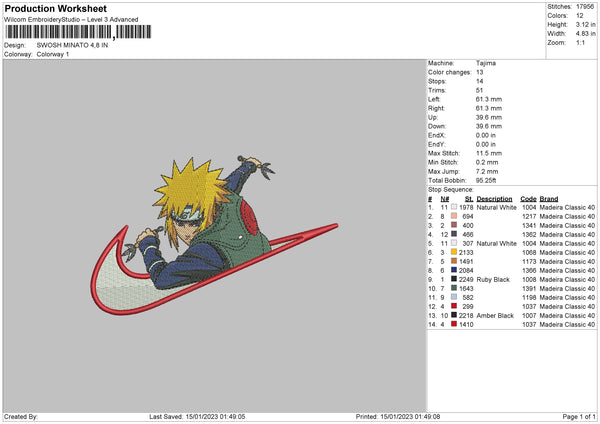This screenshot has height=424, width=600.
Task: Pick the navy blue swatch with 2084 stitches
Action: [454, 270]
